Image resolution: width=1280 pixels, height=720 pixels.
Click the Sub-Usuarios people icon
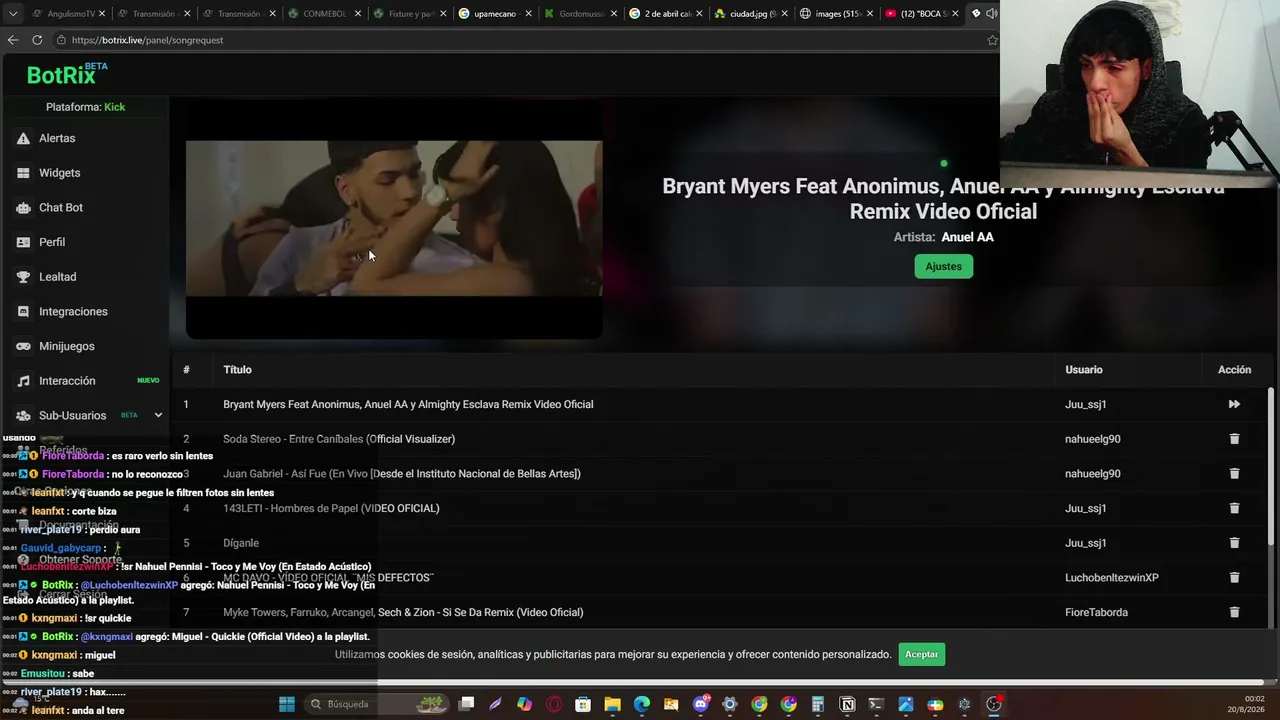click(x=23, y=416)
